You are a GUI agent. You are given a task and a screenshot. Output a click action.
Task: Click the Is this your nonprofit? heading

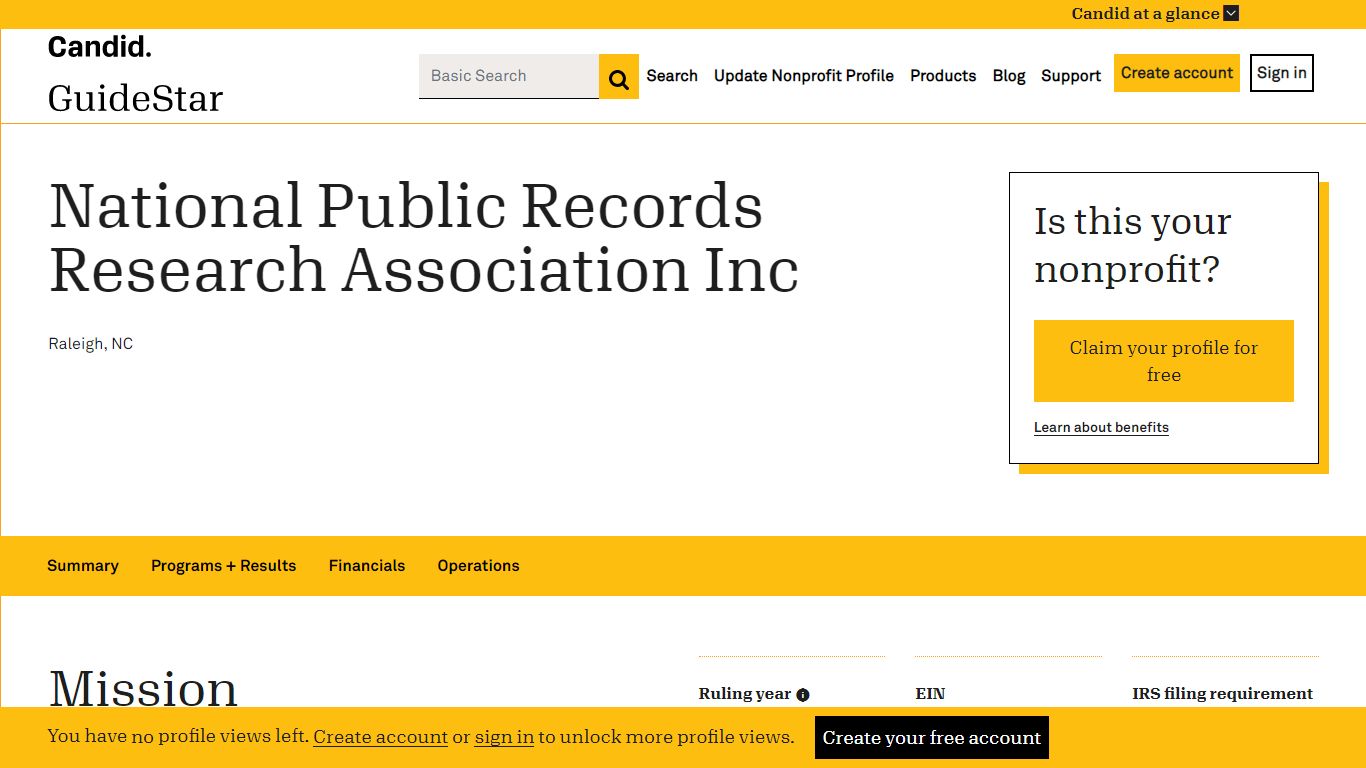pyautogui.click(x=1133, y=245)
